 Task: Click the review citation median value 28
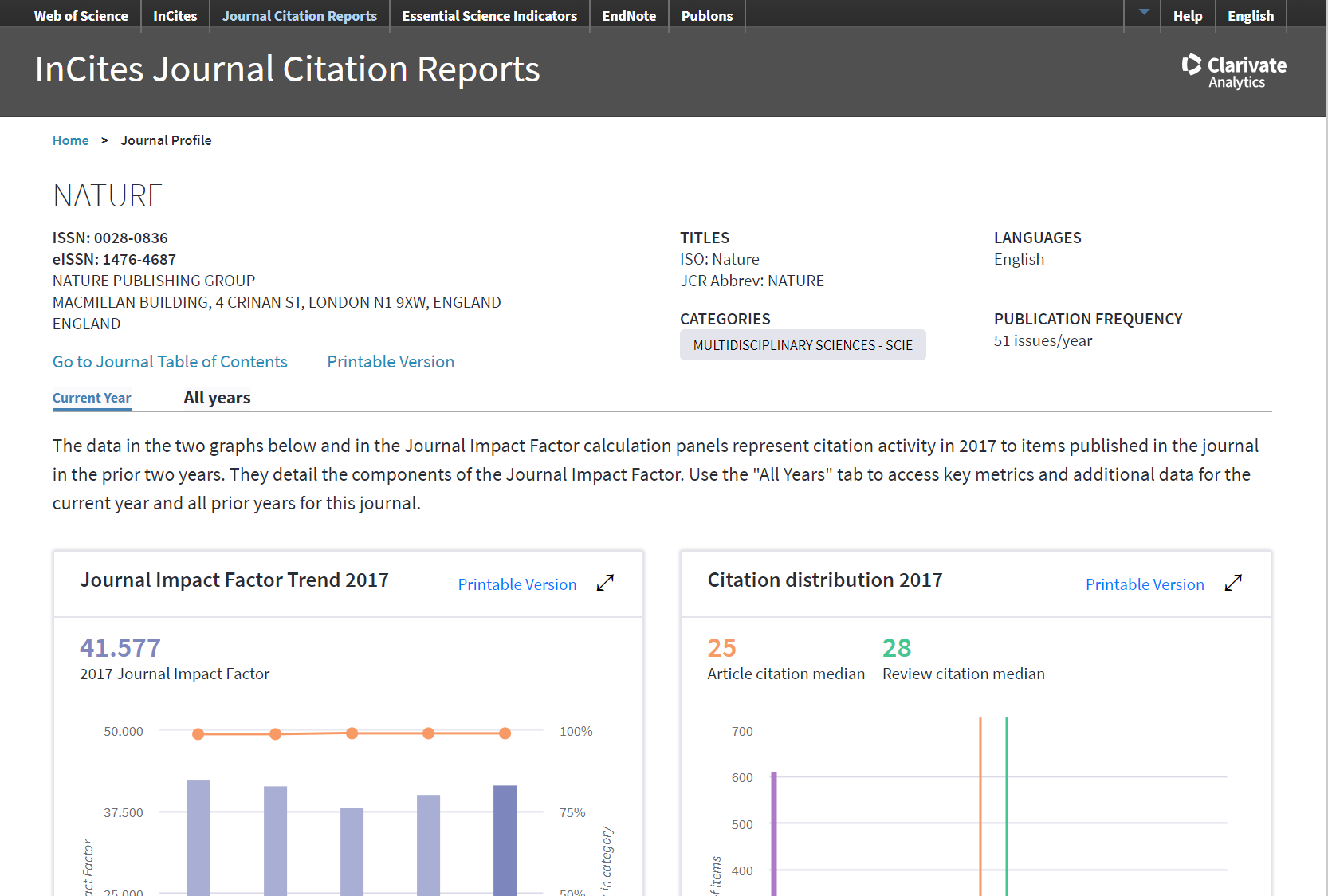[x=897, y=648]
